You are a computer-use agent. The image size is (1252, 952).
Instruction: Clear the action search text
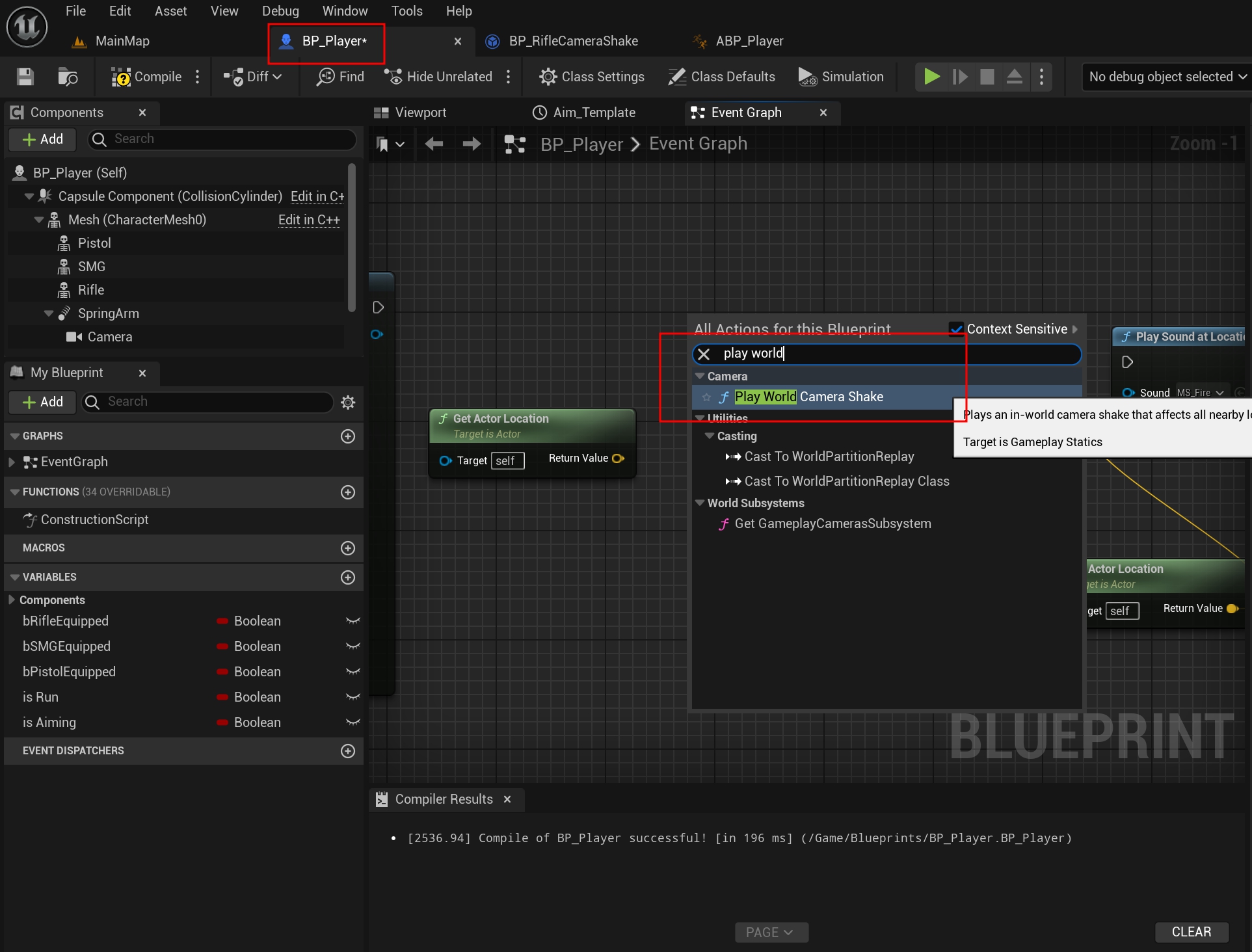[704, 354]
